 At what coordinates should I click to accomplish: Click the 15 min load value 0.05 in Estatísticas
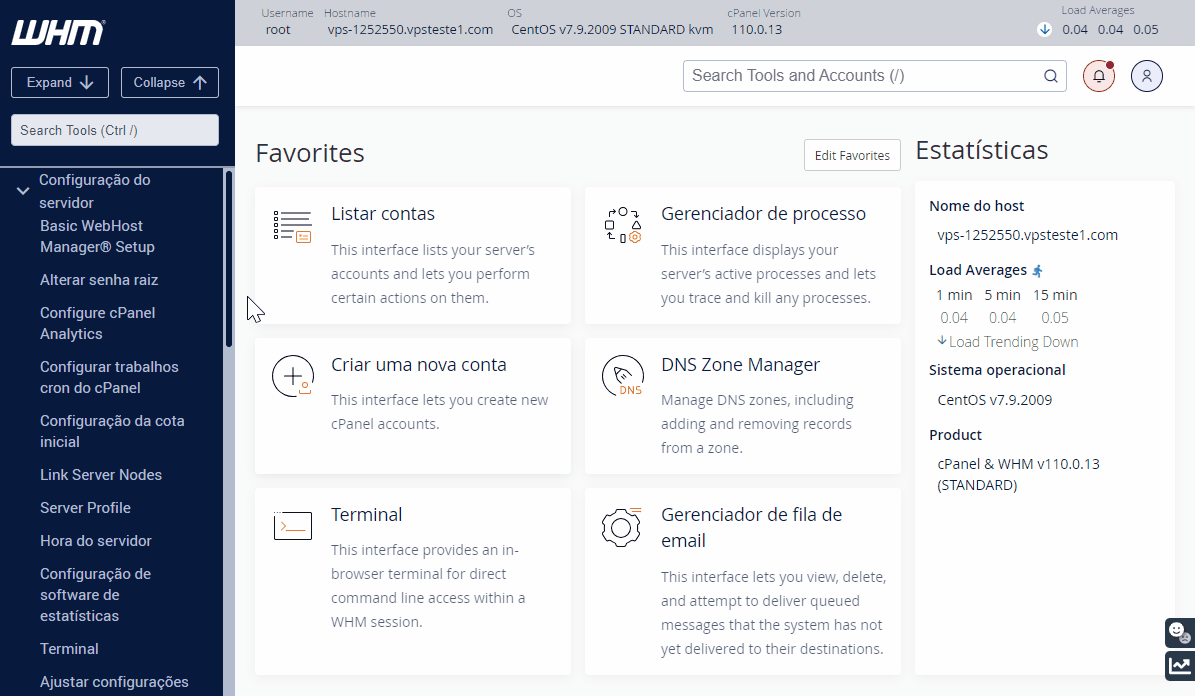coord(1055,318)
